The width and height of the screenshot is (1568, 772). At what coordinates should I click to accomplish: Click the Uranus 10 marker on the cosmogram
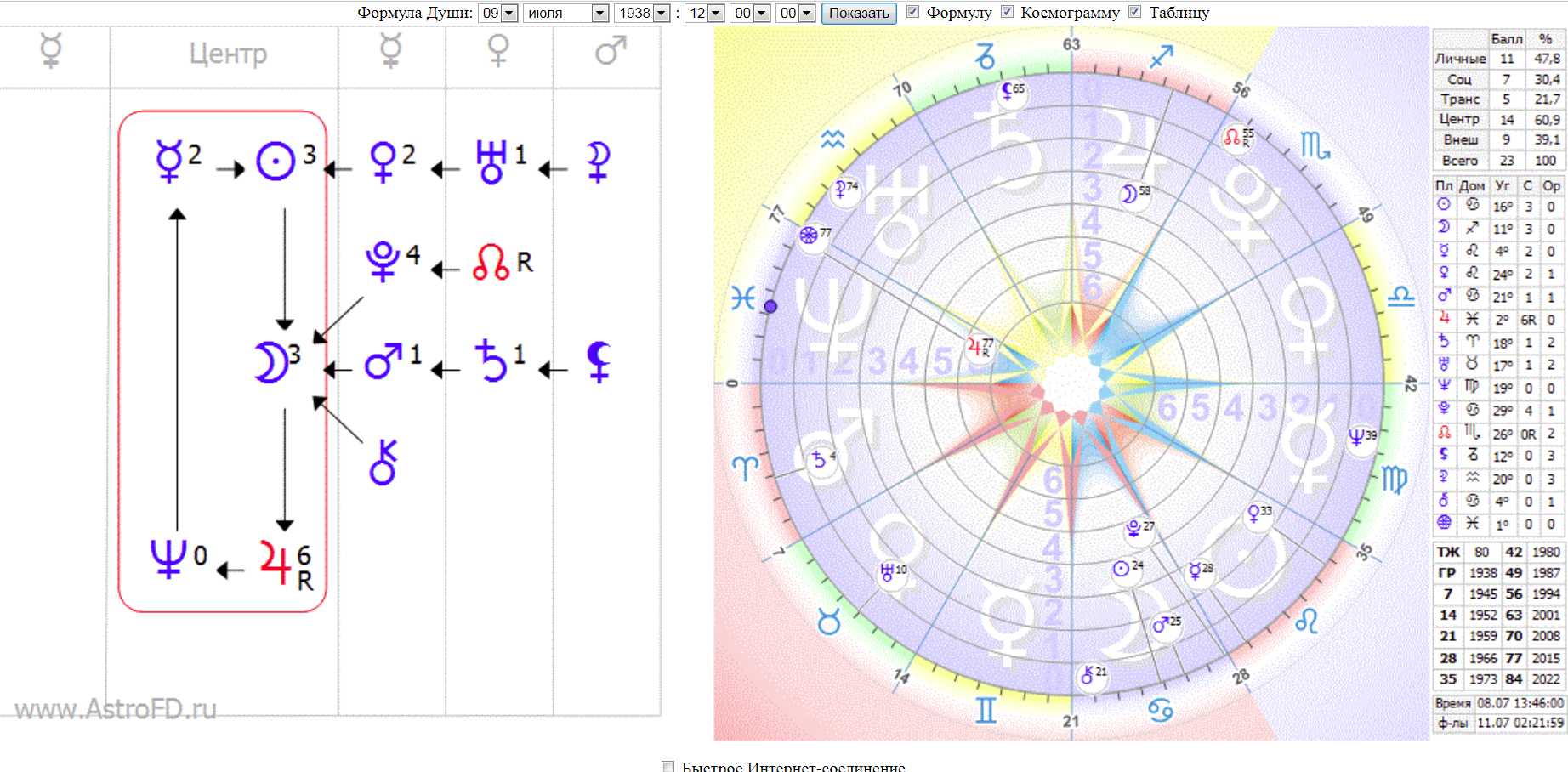(893, 571)
